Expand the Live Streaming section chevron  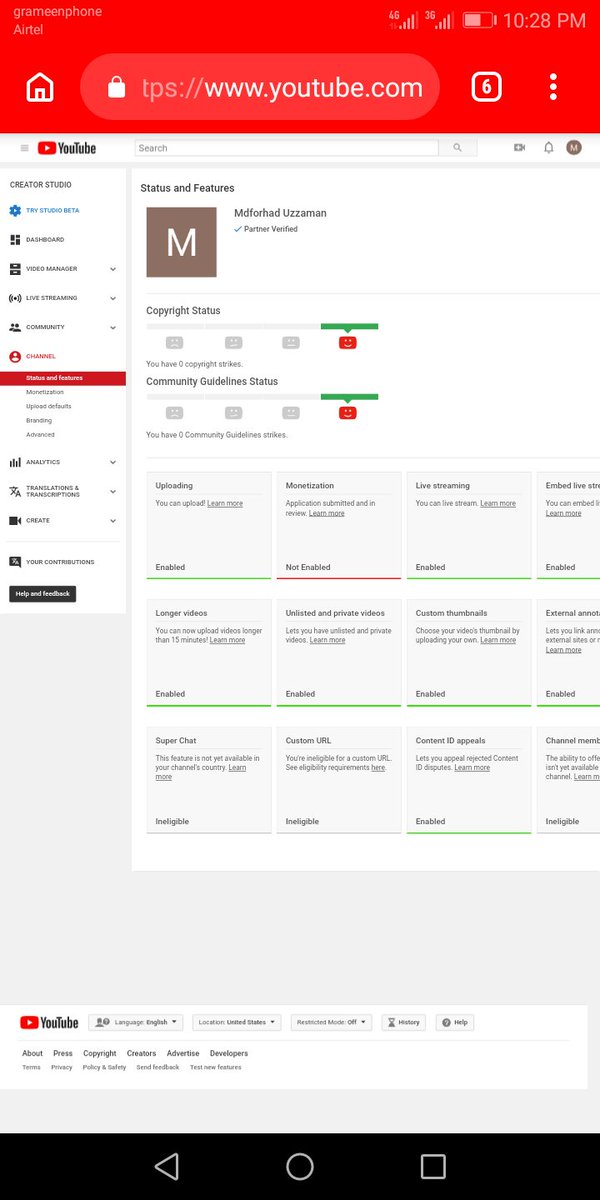(x=113, y=298)
